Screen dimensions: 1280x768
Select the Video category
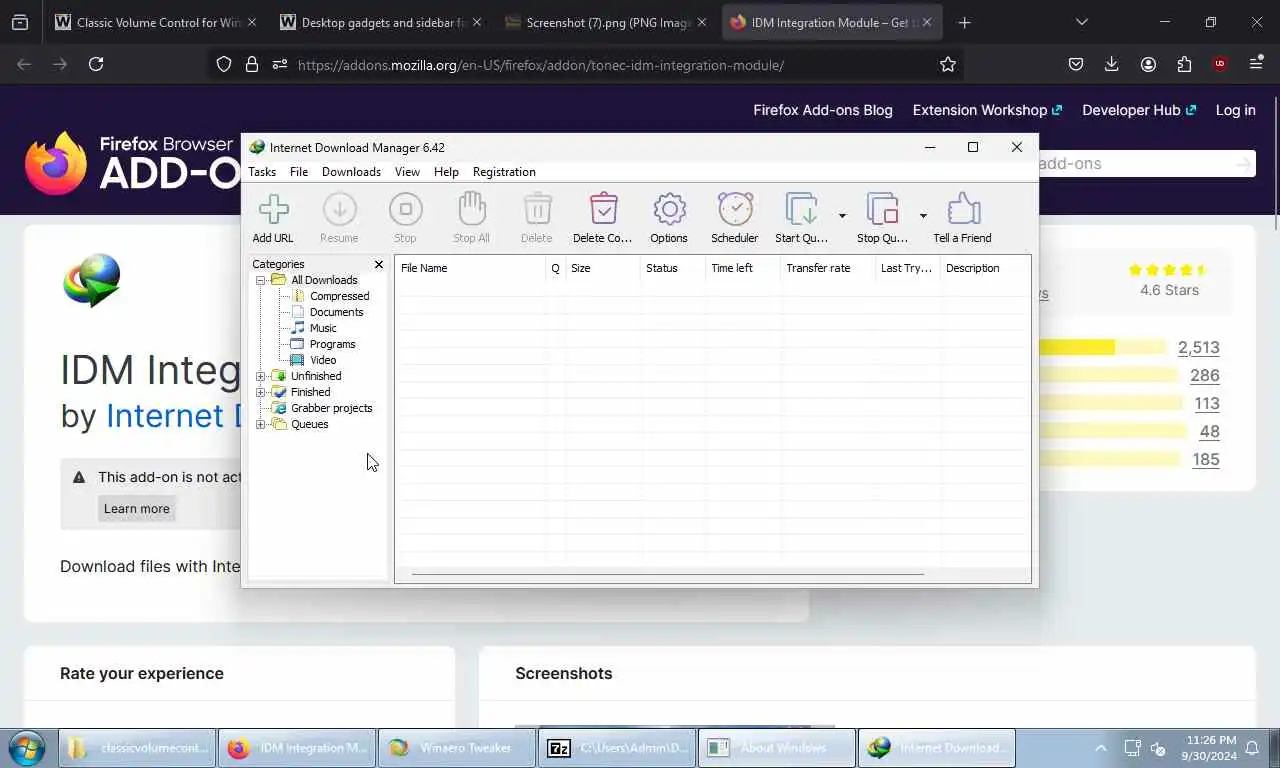323,360
